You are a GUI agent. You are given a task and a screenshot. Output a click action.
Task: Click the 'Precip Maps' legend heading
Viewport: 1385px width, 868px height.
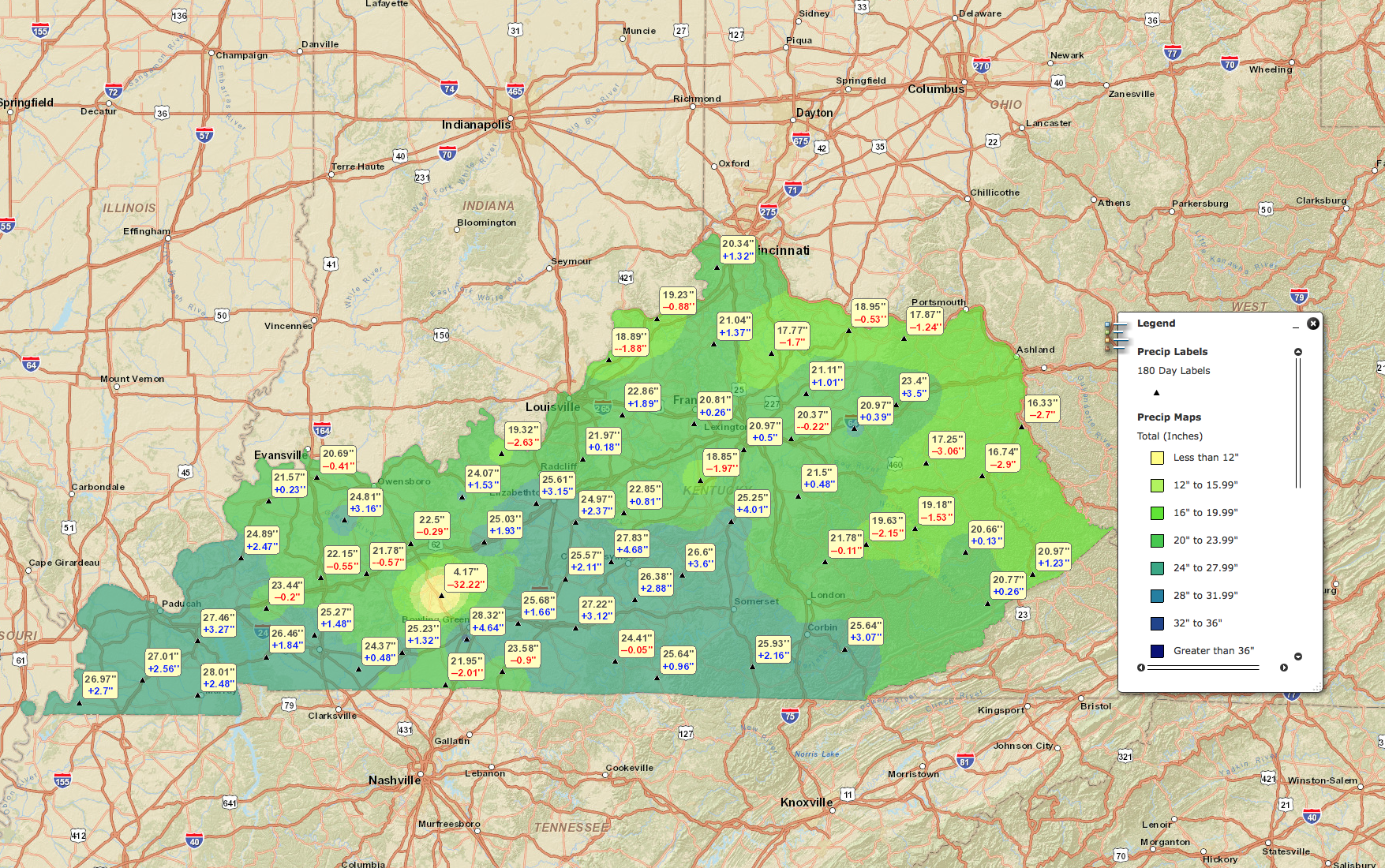1169,417
